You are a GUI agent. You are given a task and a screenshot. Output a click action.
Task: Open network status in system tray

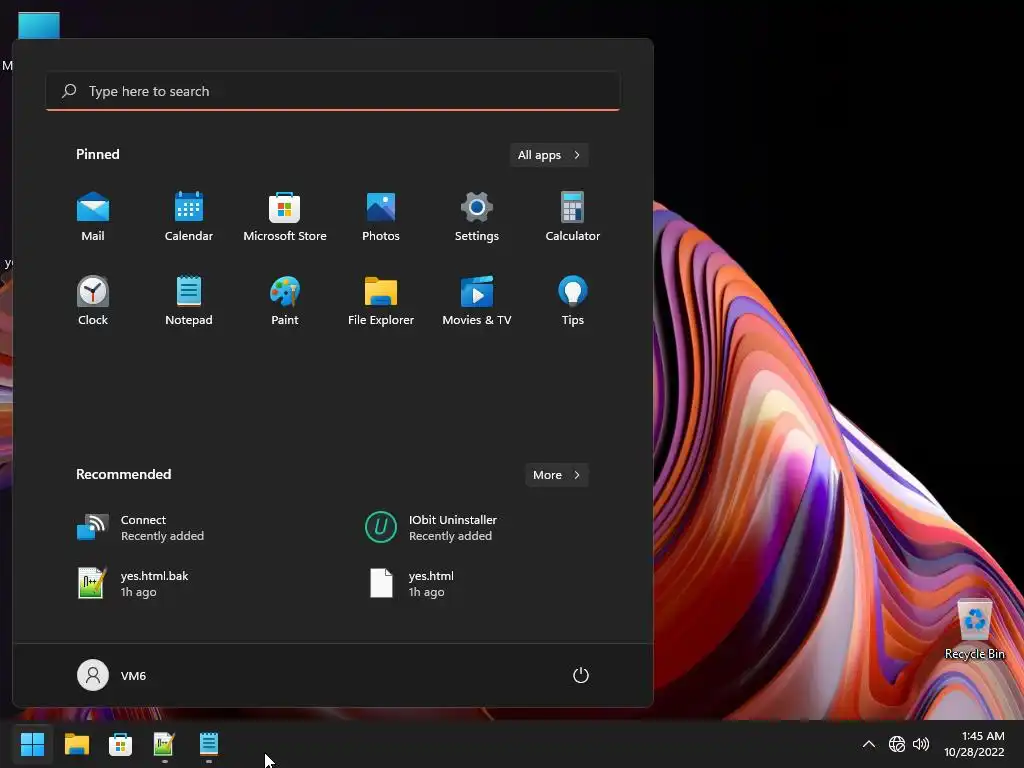(897, 744)
